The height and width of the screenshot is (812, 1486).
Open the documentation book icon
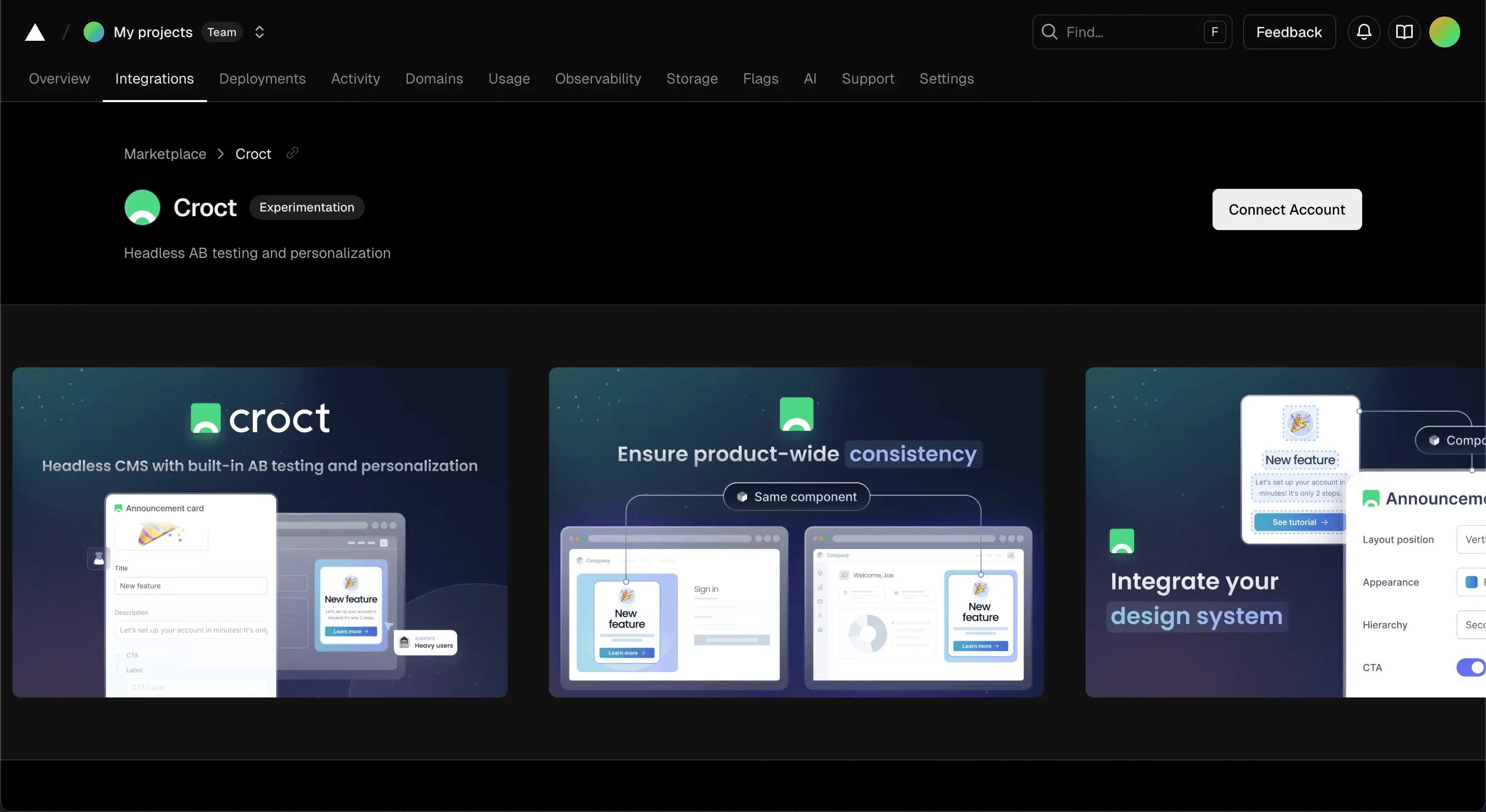click(1404, 31)
